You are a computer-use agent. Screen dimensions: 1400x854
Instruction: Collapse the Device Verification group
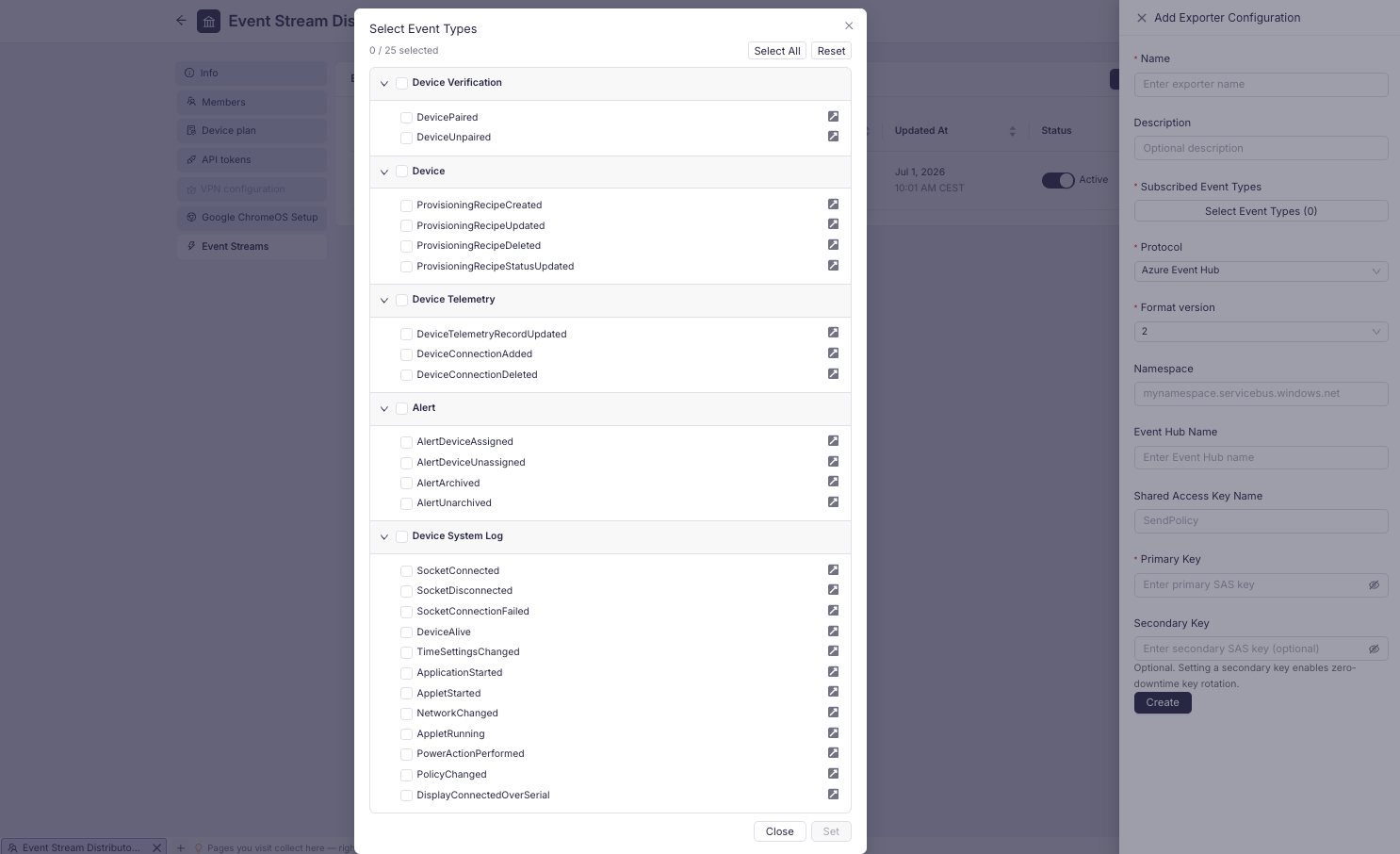[x=384, y=84]
